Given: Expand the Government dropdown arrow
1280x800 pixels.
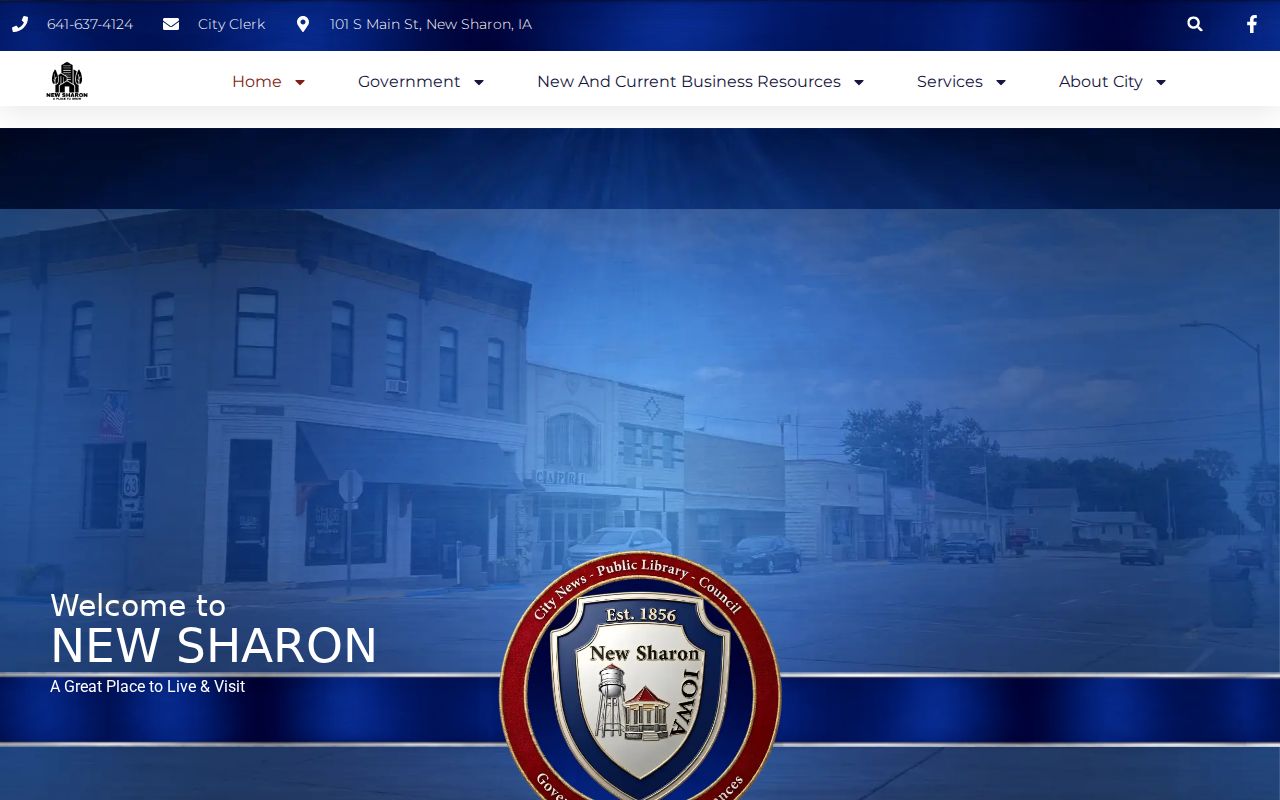Looking at the screenshot, I should click(x=478, y=82).
